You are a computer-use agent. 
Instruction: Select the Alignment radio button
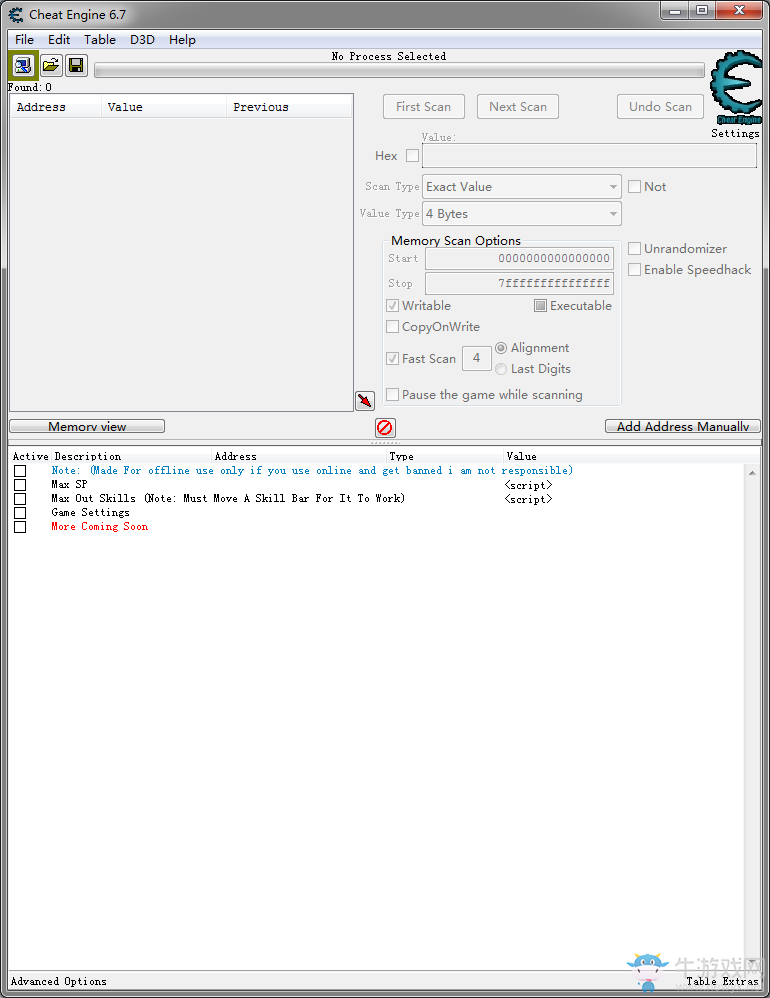501,348
